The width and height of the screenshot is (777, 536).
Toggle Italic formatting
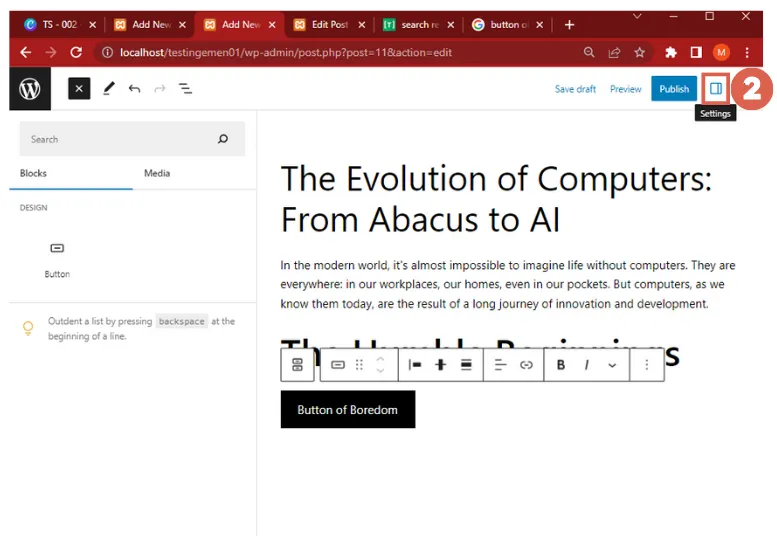pos(587,365)
